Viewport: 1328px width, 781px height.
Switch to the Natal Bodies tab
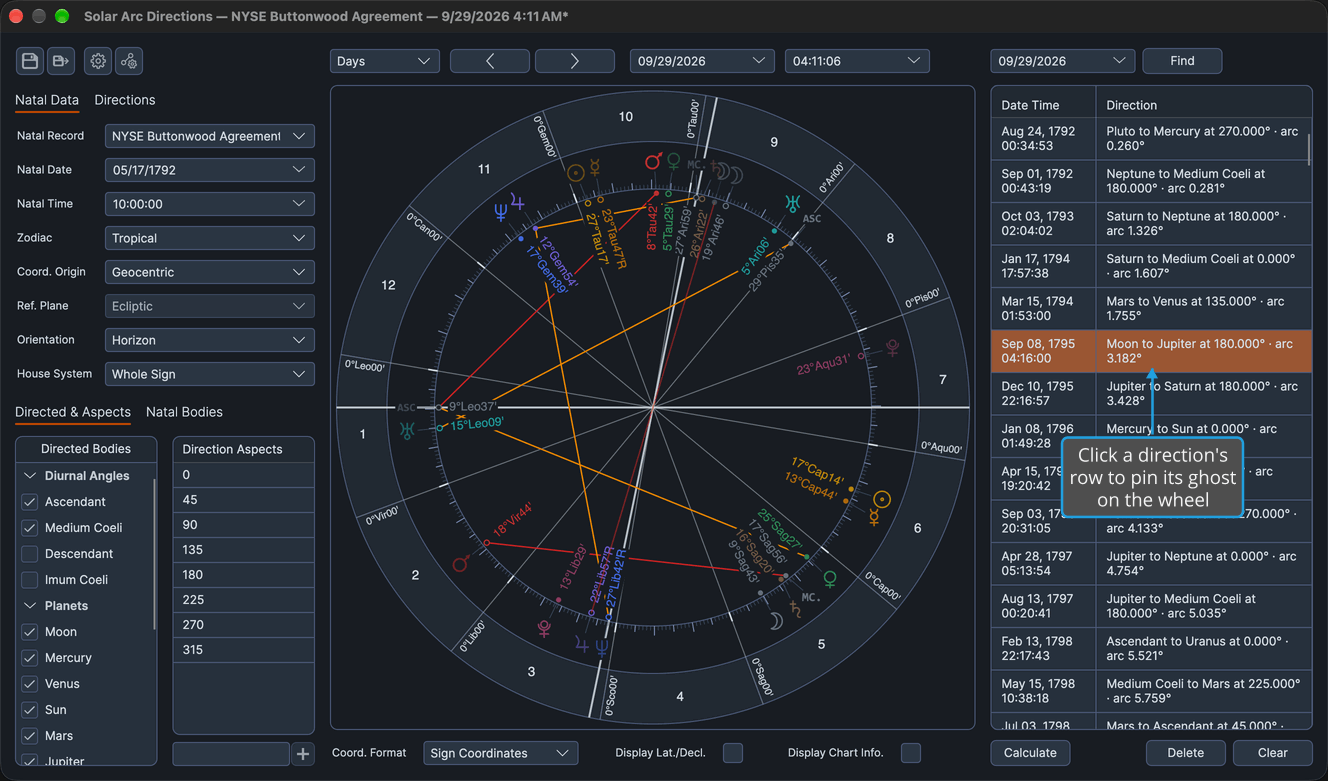[184, 412]
